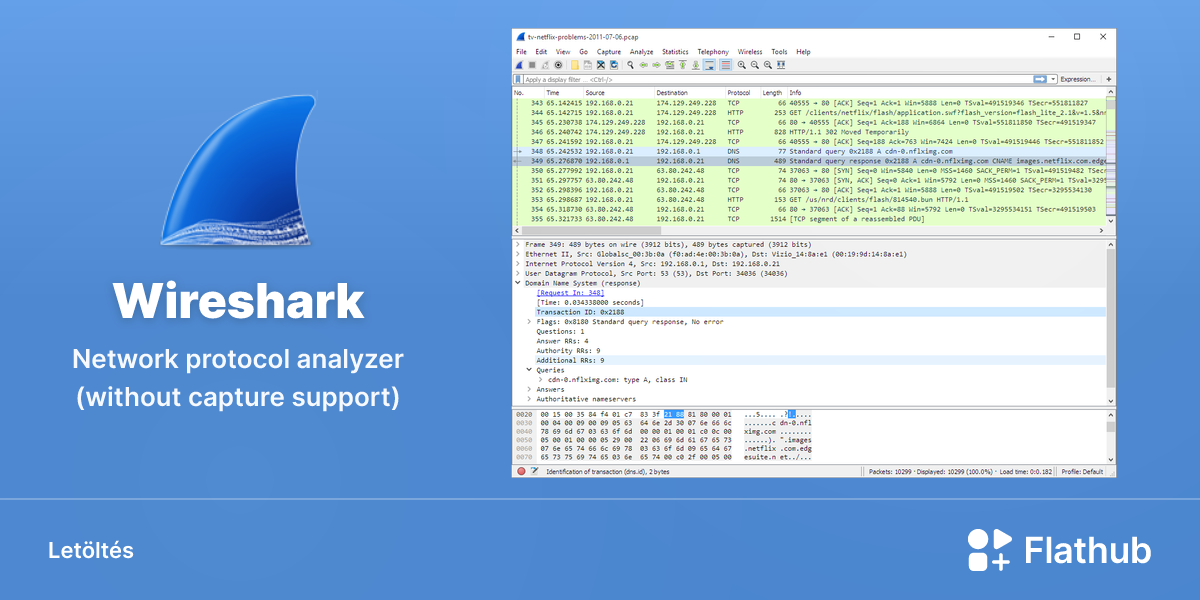Jump to last packet down-arrow icon
The height and width of the screenshot is (600, 1200).
[x=695, y=65]
